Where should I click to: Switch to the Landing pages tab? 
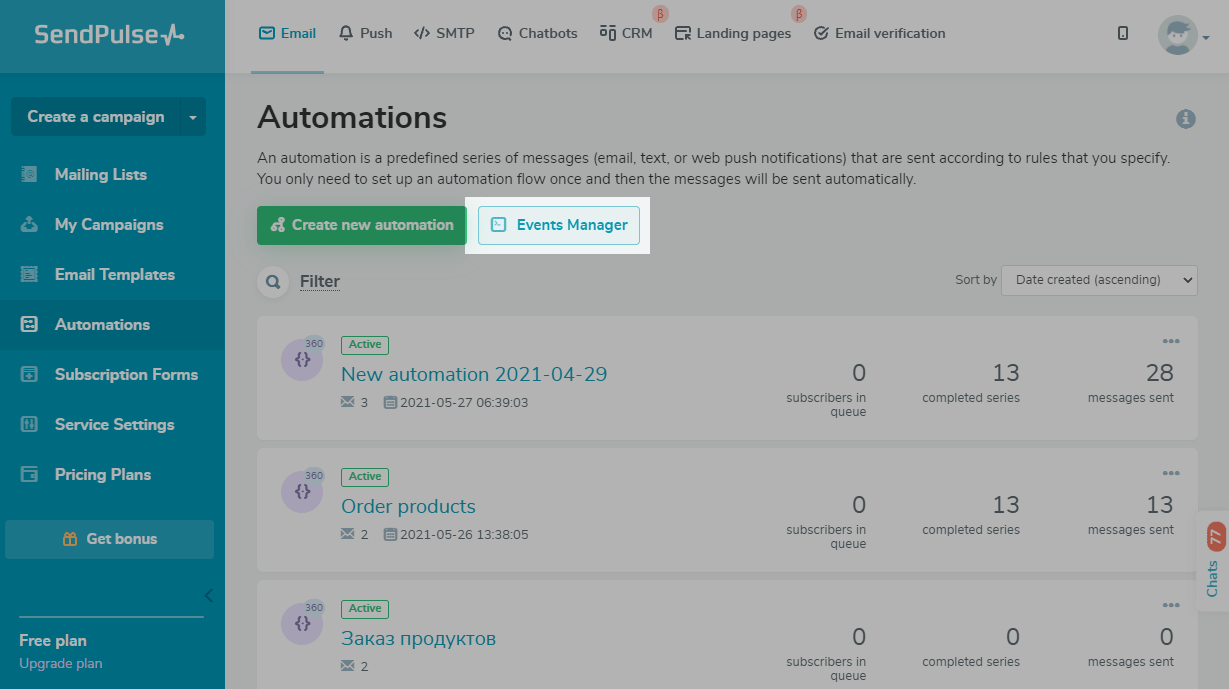(x=733, y=33)
